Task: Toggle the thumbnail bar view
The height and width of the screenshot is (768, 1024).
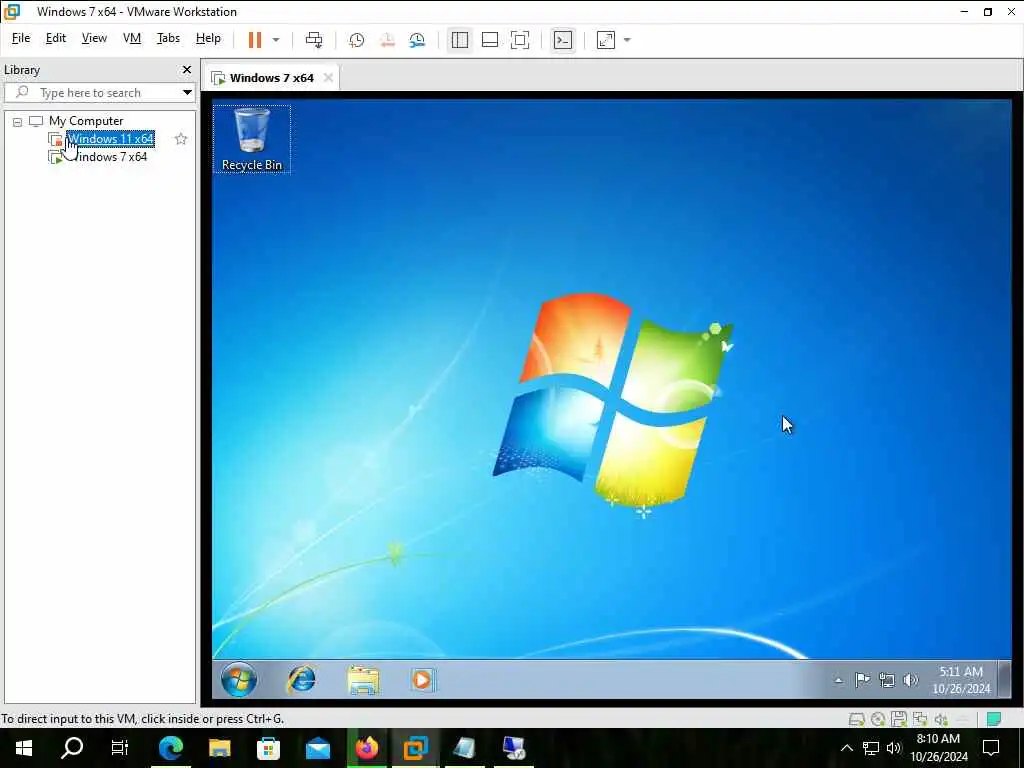Action: click(490, 40)
